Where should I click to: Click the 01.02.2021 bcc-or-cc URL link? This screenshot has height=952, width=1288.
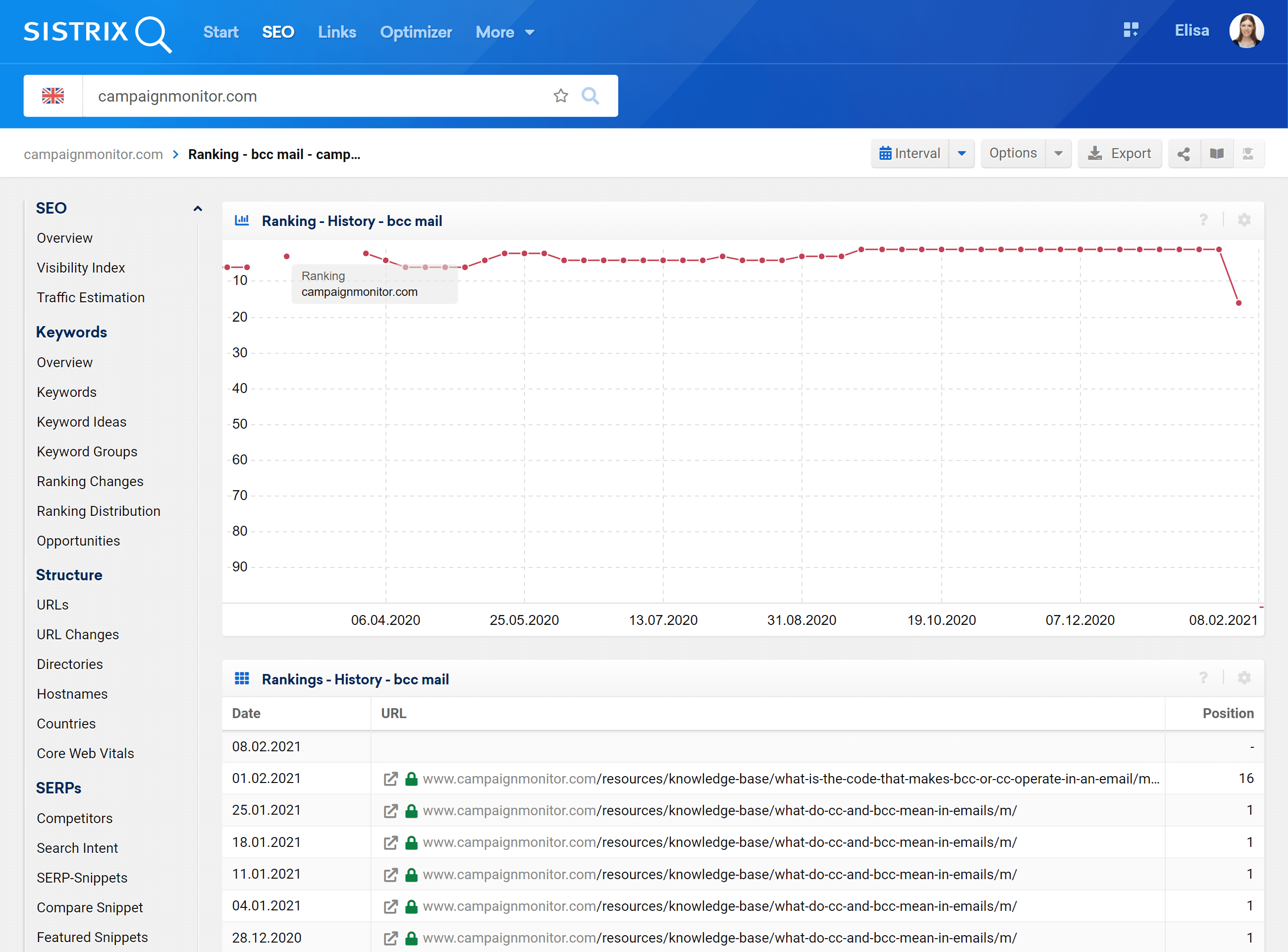[x=791, y=779]
